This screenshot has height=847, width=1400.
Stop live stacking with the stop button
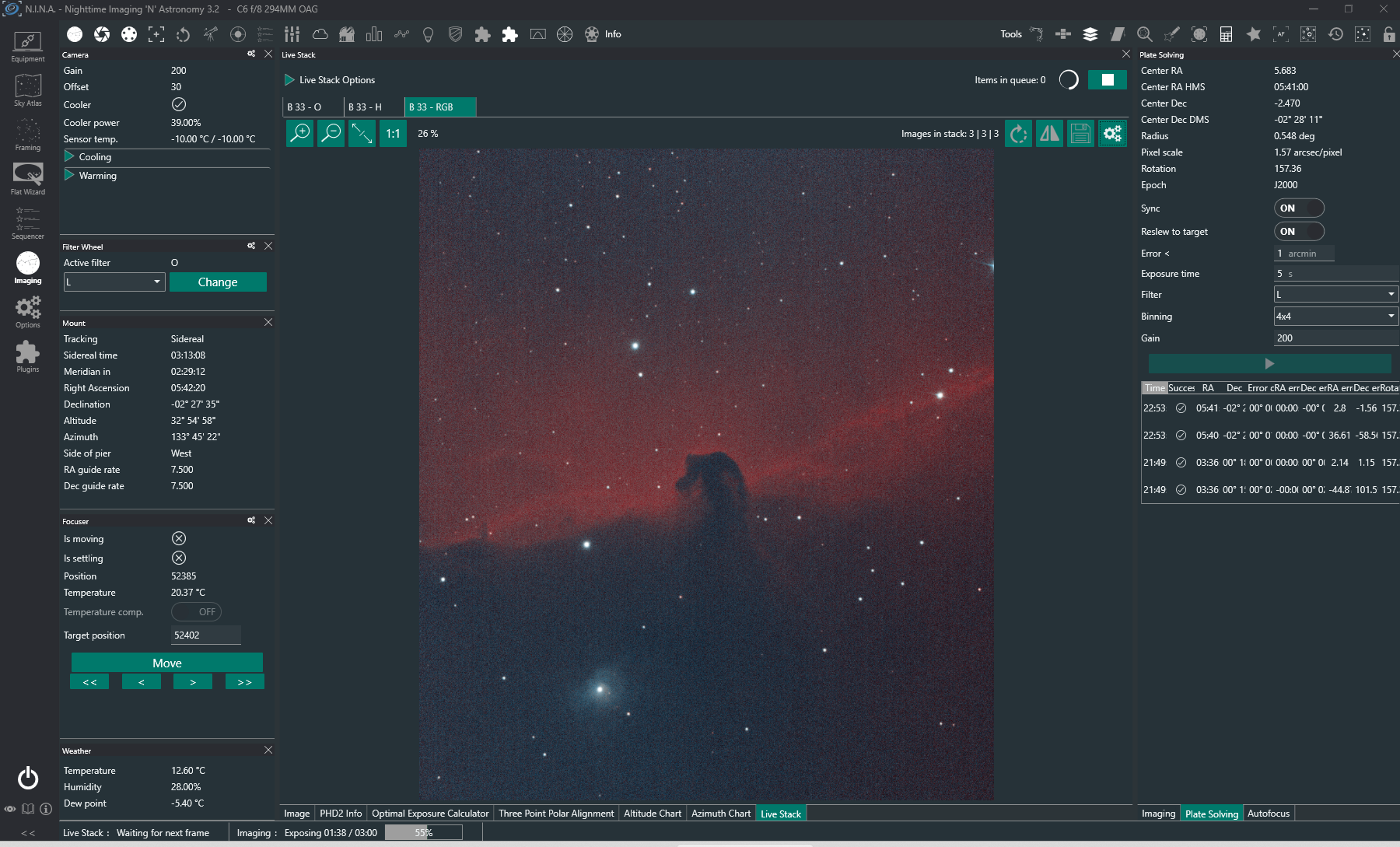[1108, 79]
